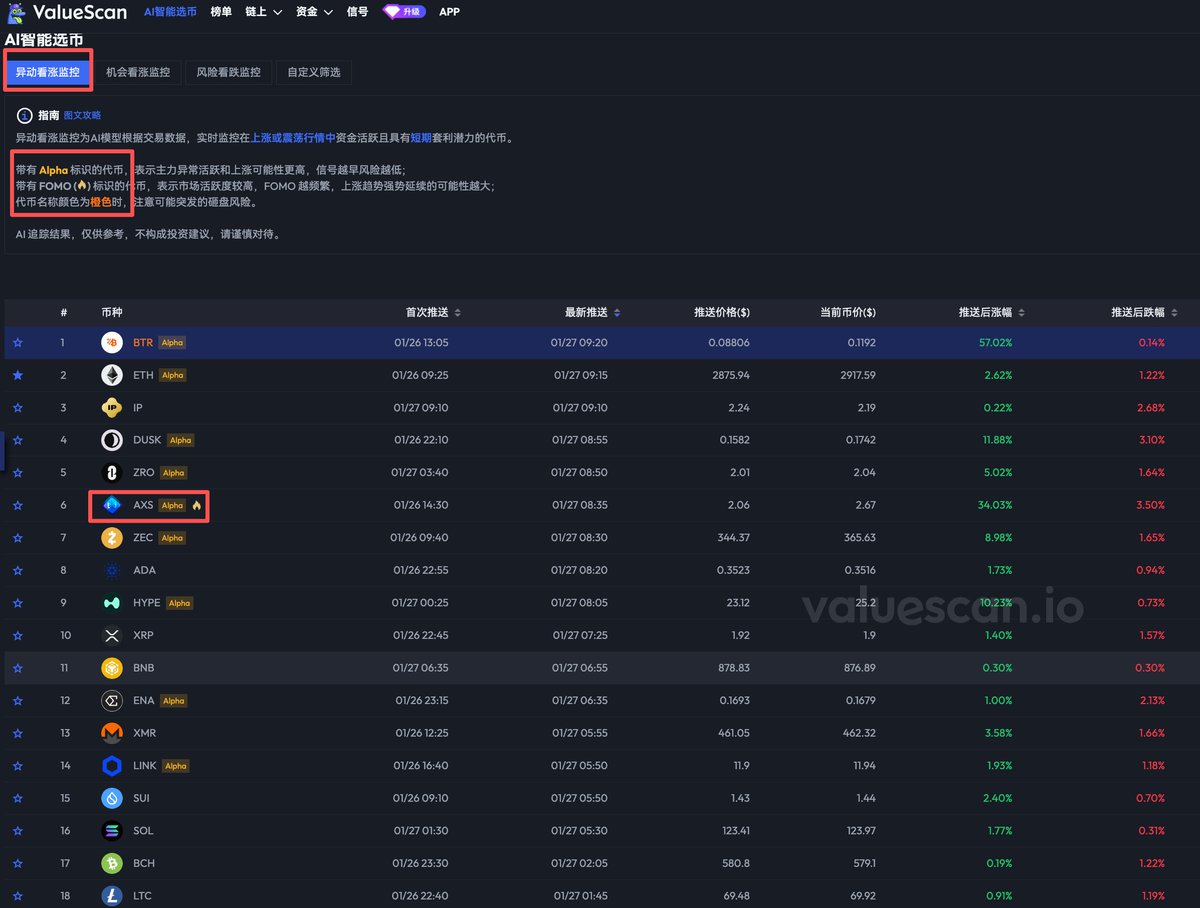Open 榜单 in top navigation
Image resolution: width=1200 pixels, height=908 pixels.
click(x=221, y=12)
